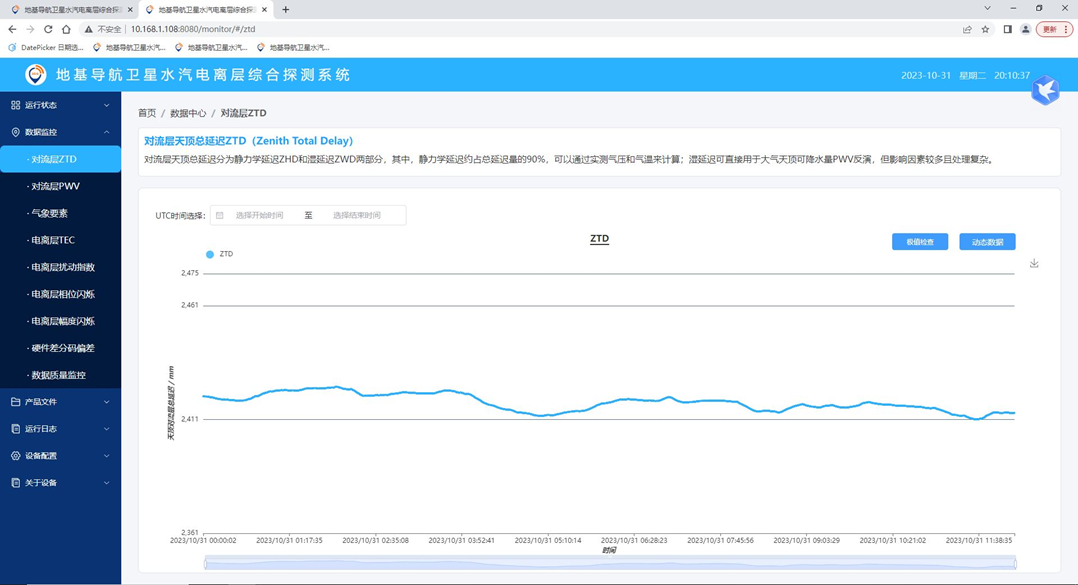Close the active second browser tab
Viewport: 1078px width, 585px height.
(x=264, y=10)
